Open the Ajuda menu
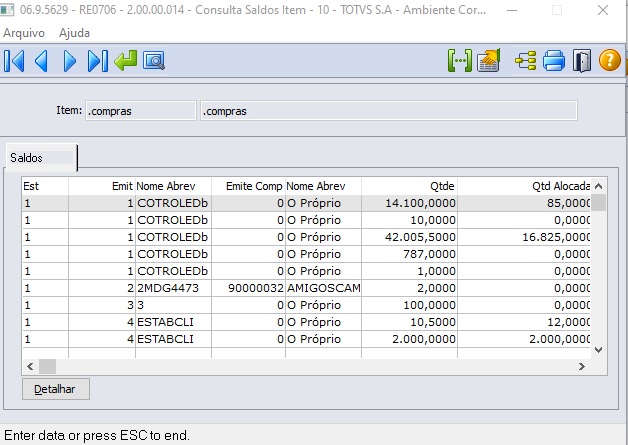 [x=74, y=33]
